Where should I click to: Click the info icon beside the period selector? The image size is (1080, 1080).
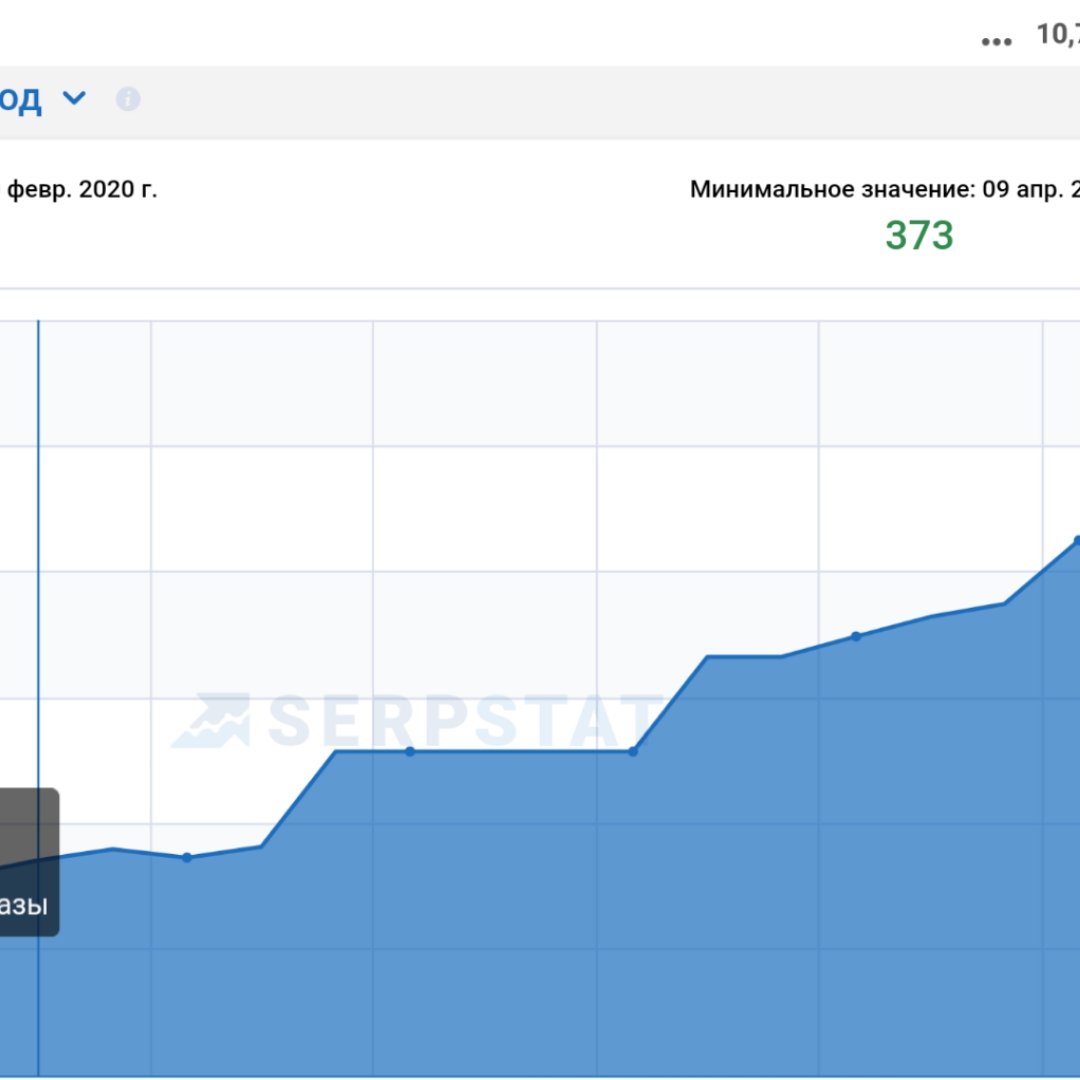(128, 99)
